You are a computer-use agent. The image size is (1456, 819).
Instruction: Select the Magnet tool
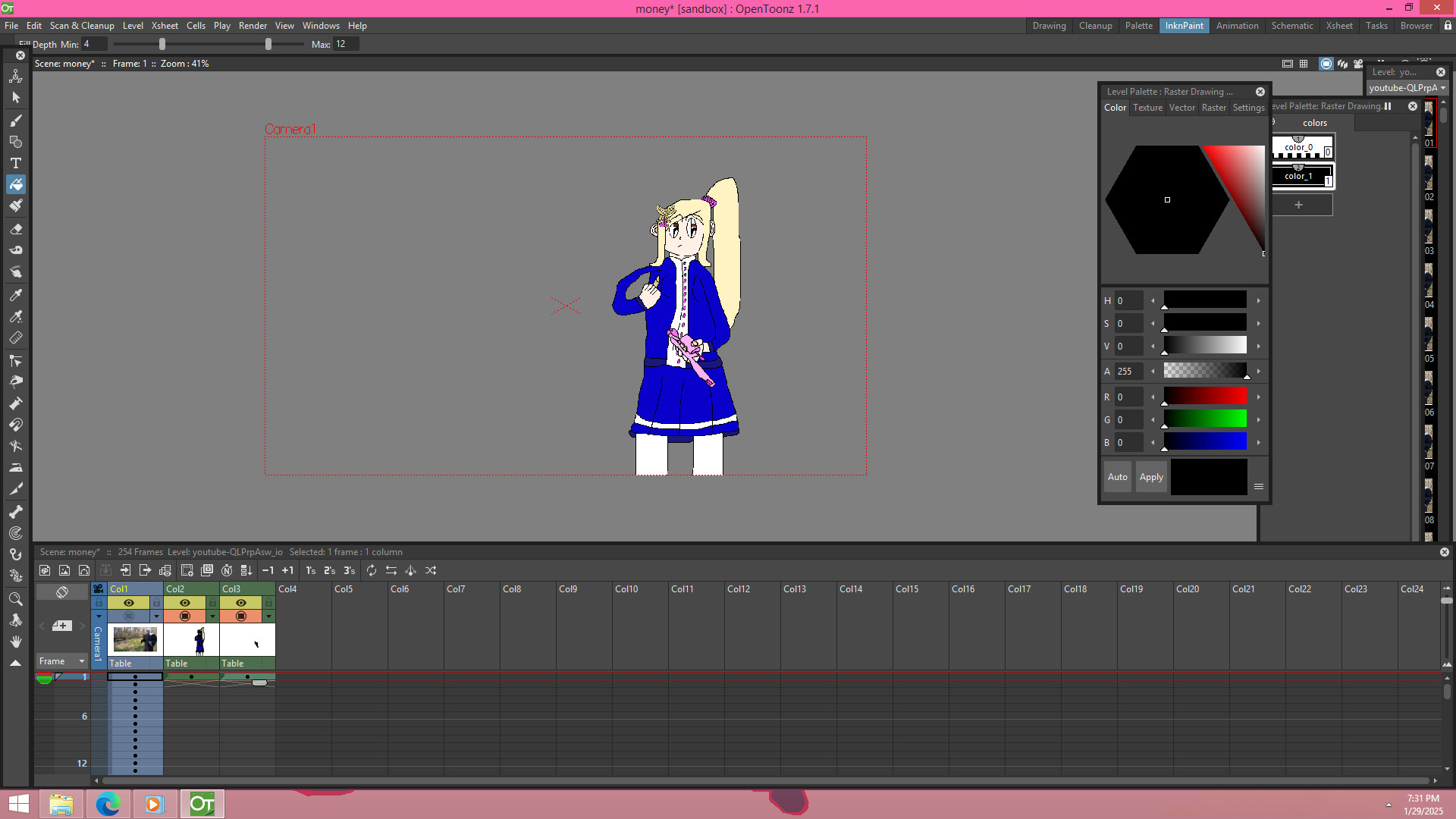pyautogui.click(x=15, y=425)
